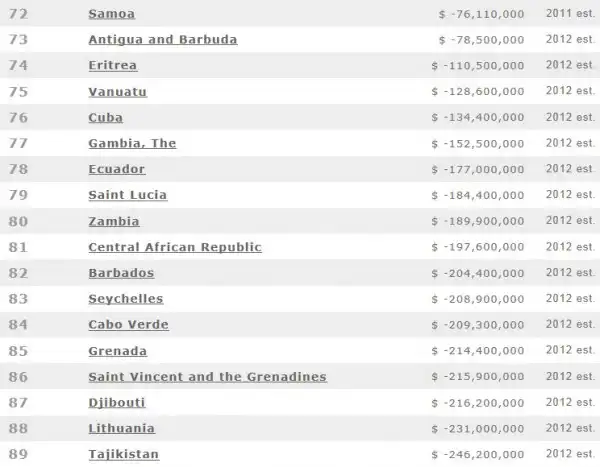Image resolution: width=600 pixels, height=467 pixels.
Task: Click the Grenada link
Action: click(117, 351)
